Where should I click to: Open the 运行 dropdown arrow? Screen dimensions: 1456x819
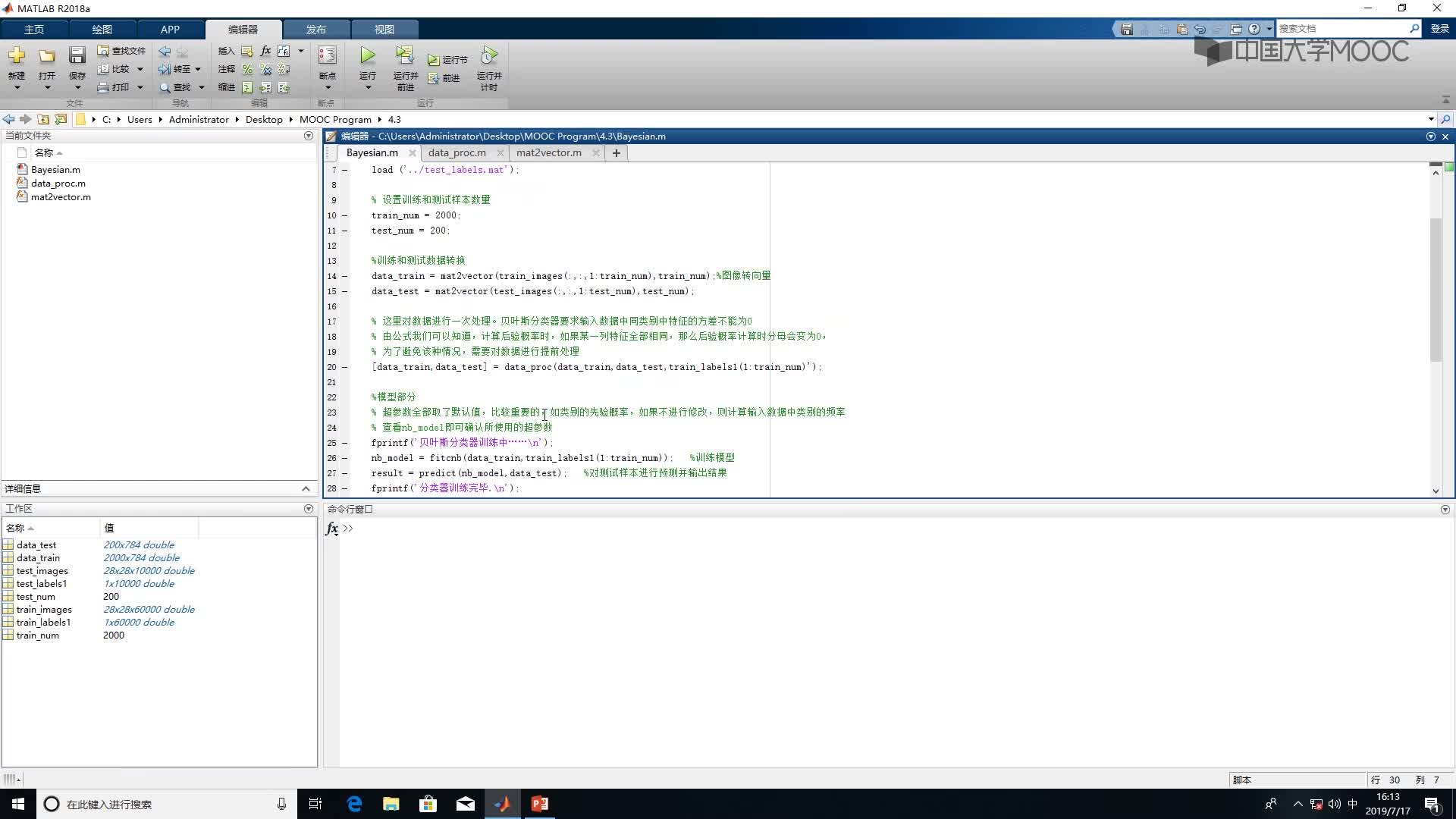[x=368, y=88]
